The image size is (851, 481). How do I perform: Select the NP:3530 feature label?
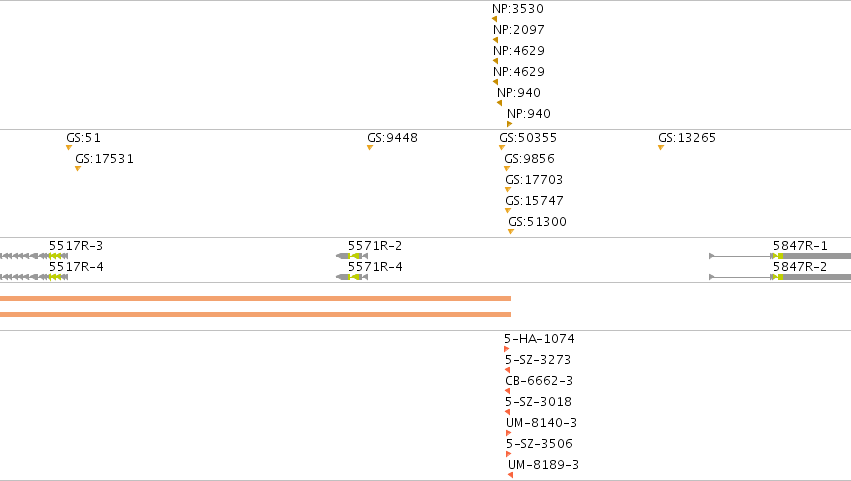coord(518,9)
